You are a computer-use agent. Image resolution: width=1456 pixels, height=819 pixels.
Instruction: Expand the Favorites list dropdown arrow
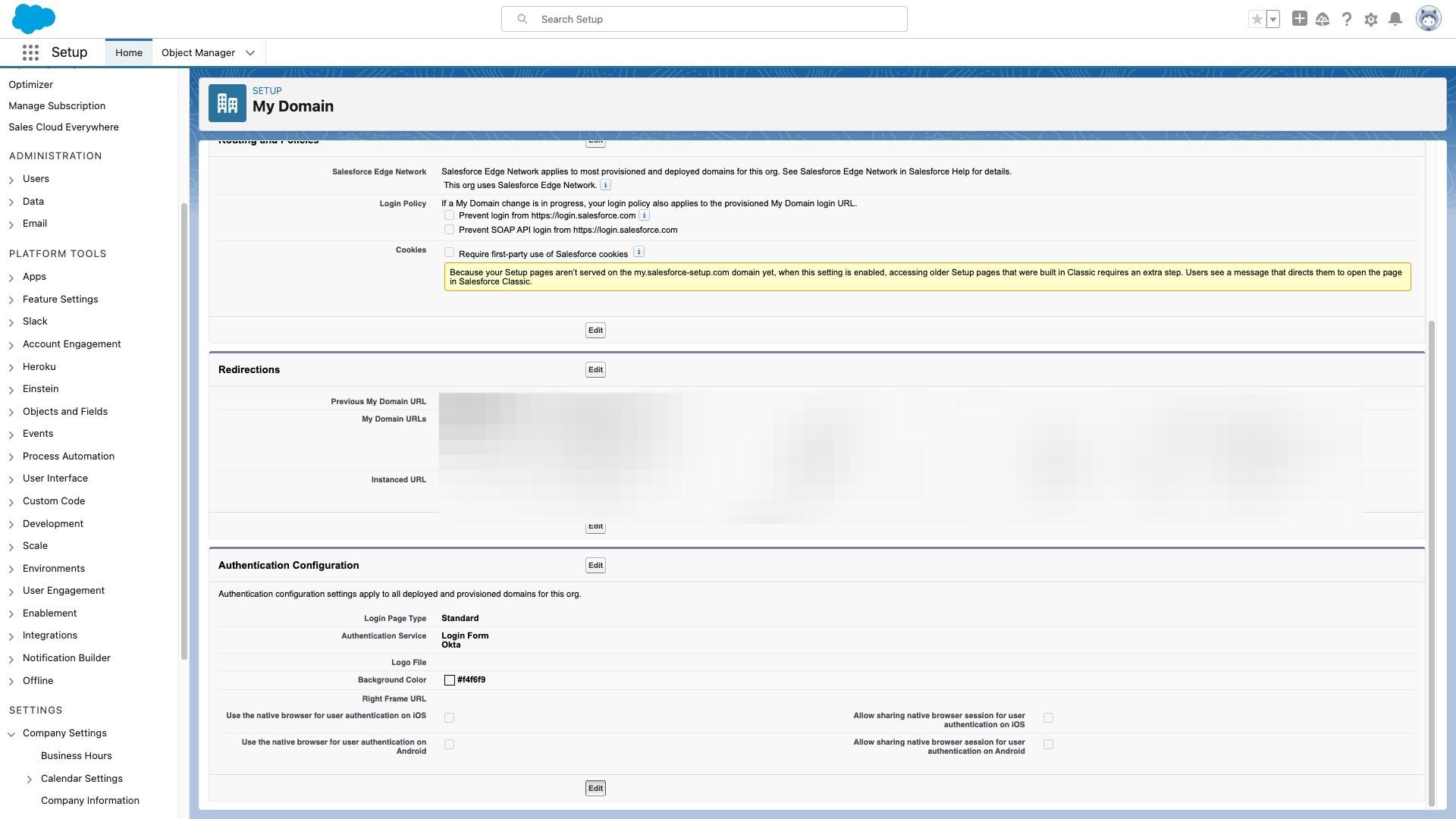tap(1273, 19)
